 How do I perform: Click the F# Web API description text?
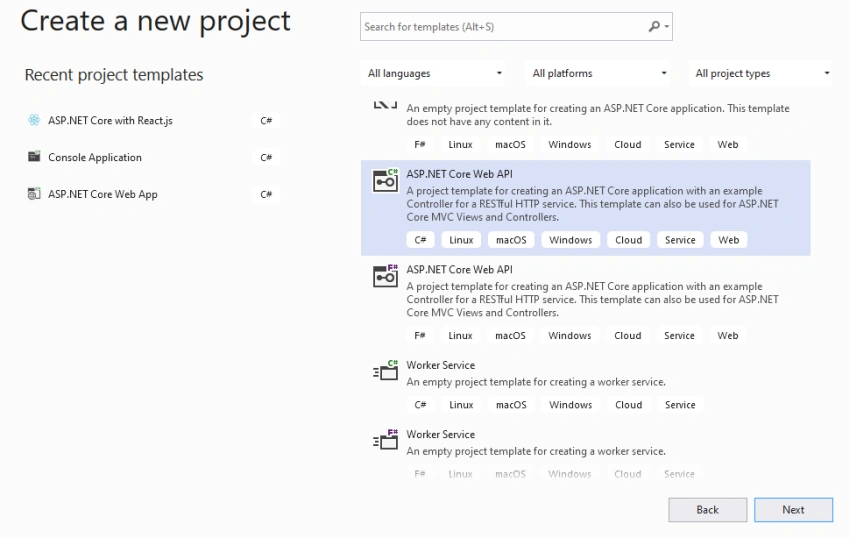(593, 299)
